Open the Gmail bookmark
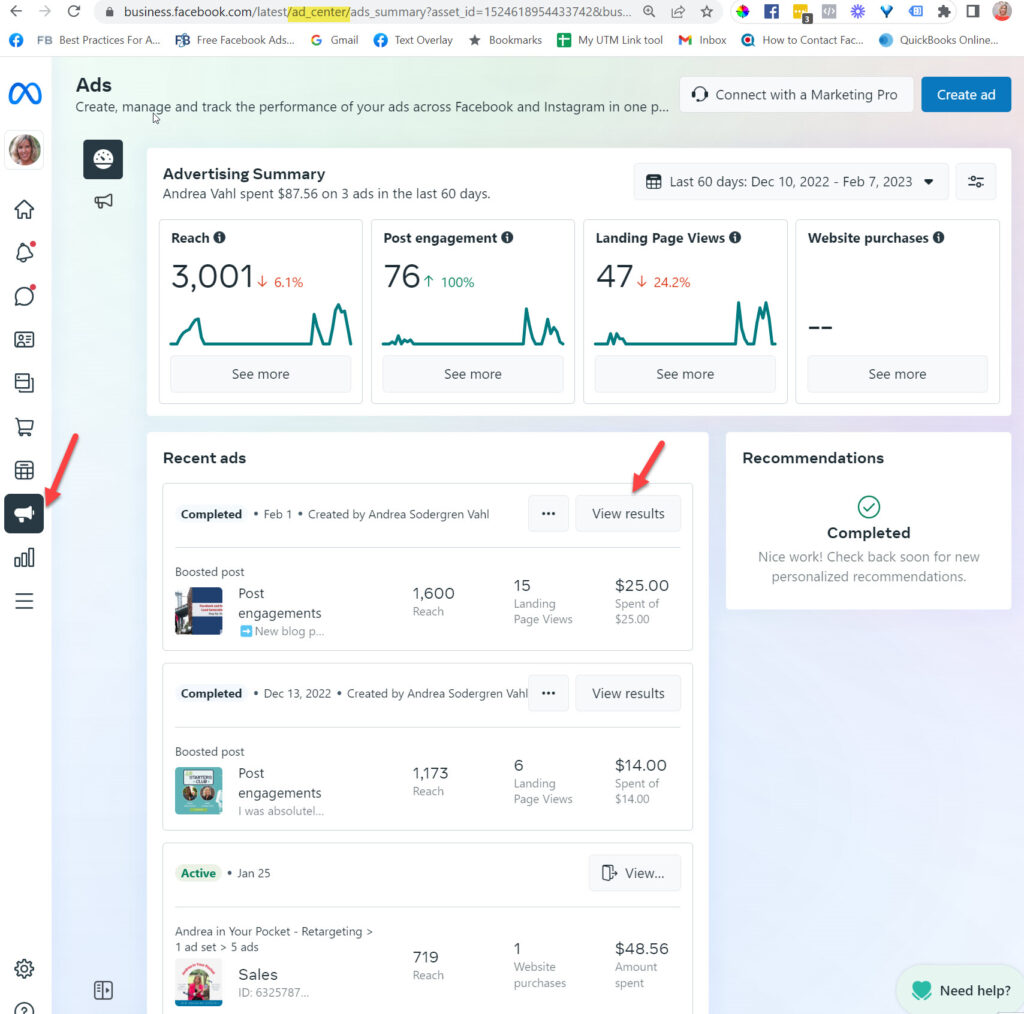 334,40
